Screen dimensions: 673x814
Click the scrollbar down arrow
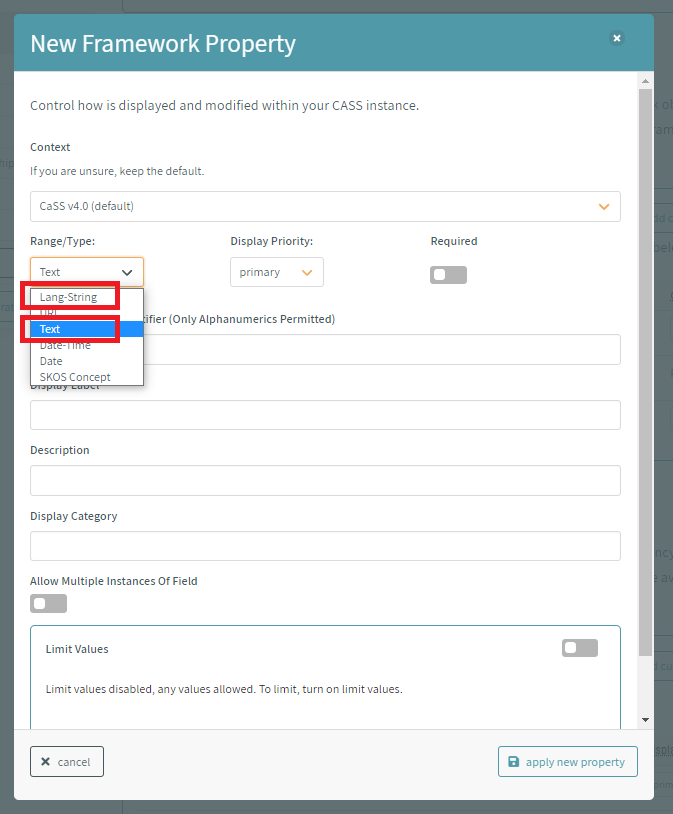[645, 719]
